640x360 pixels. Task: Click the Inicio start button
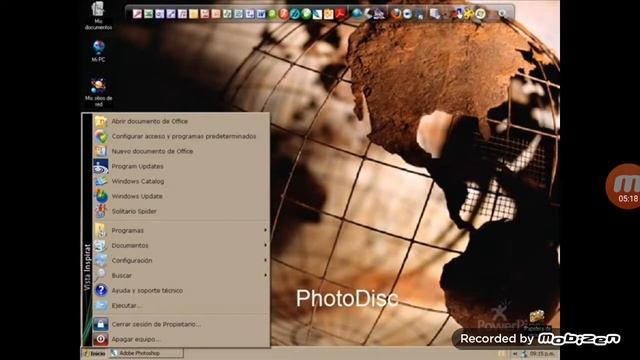point(95,353)
